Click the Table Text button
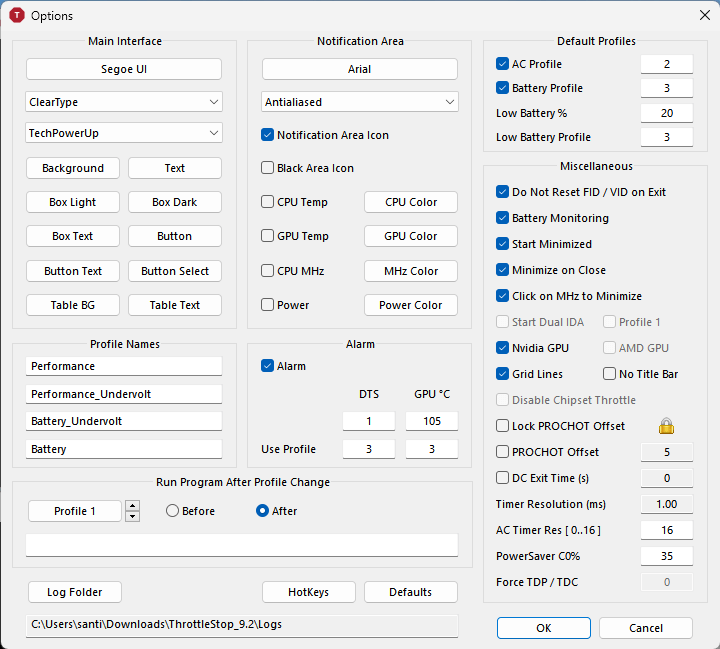Screen dimensions: 720x649 175,305
